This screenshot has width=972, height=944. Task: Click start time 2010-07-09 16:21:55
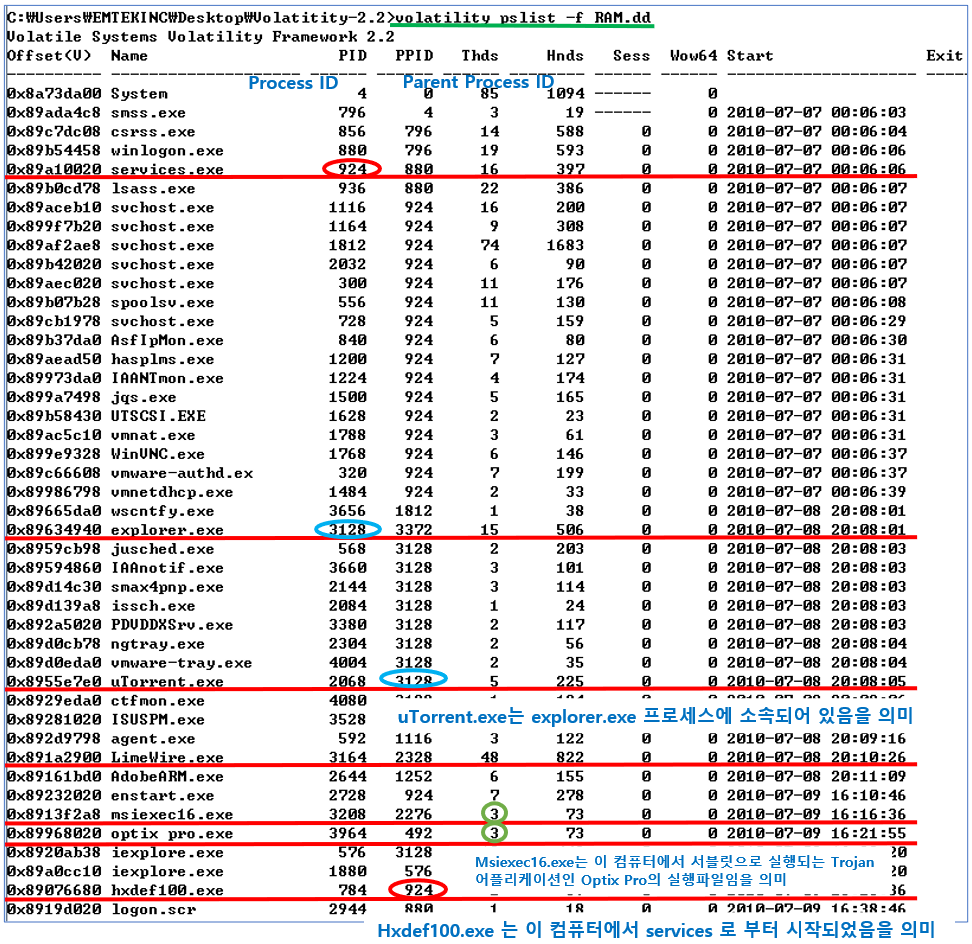816,834
